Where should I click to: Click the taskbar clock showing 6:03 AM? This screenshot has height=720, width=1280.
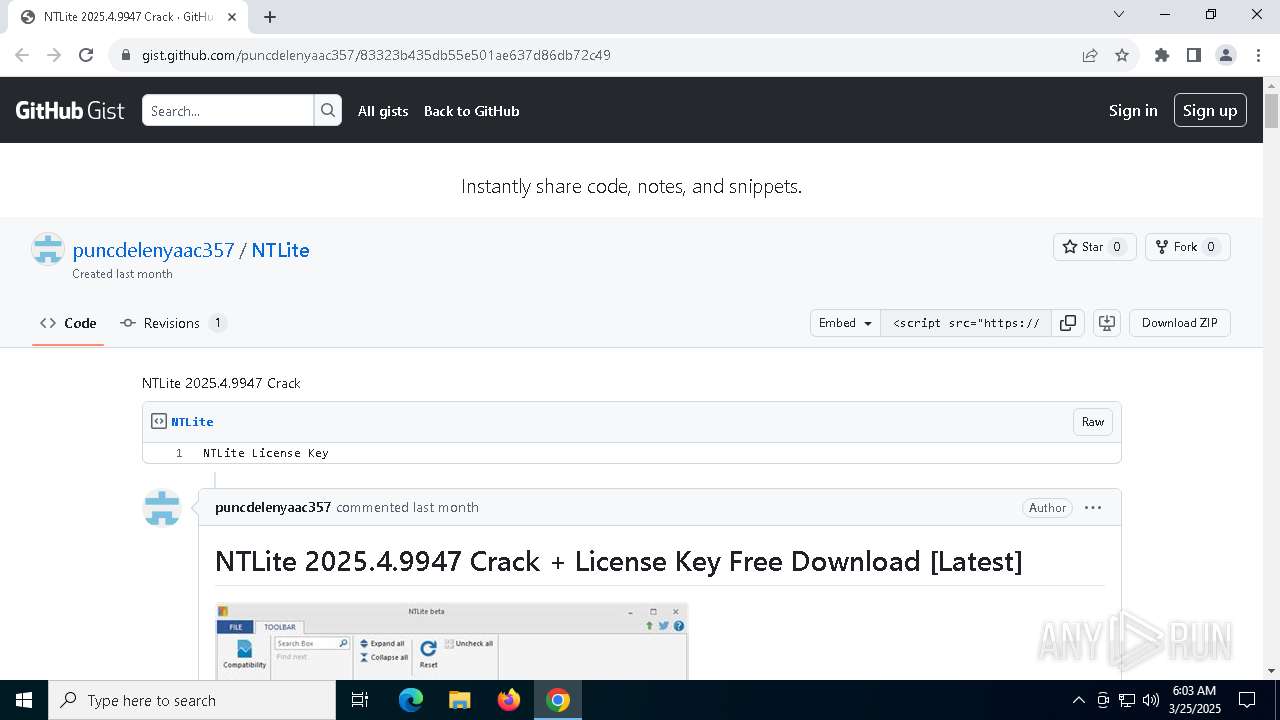click(1194, 700)
